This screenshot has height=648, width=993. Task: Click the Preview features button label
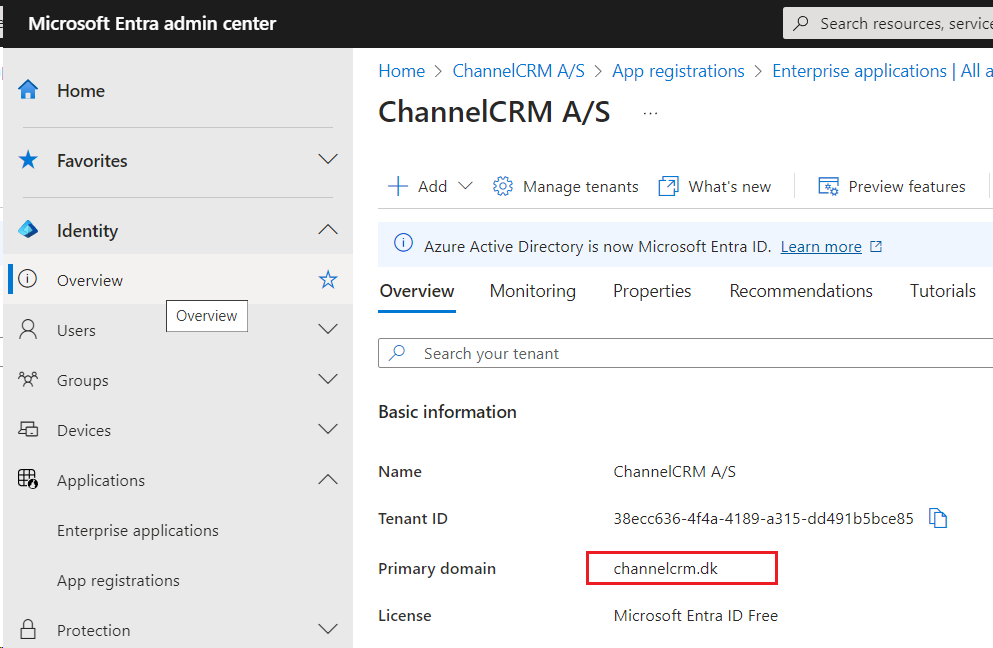907,186
